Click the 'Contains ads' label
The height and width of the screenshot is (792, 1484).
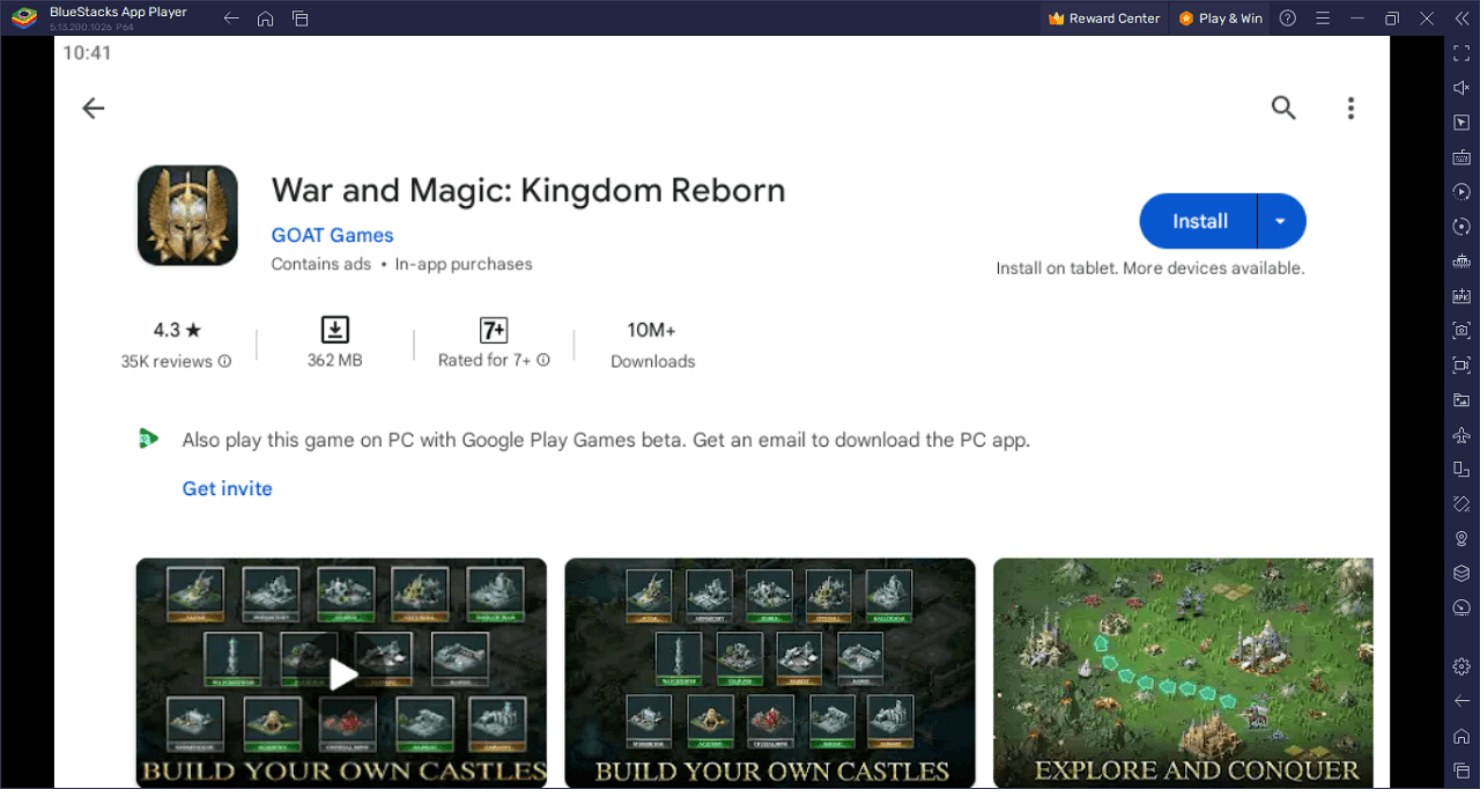321,264
